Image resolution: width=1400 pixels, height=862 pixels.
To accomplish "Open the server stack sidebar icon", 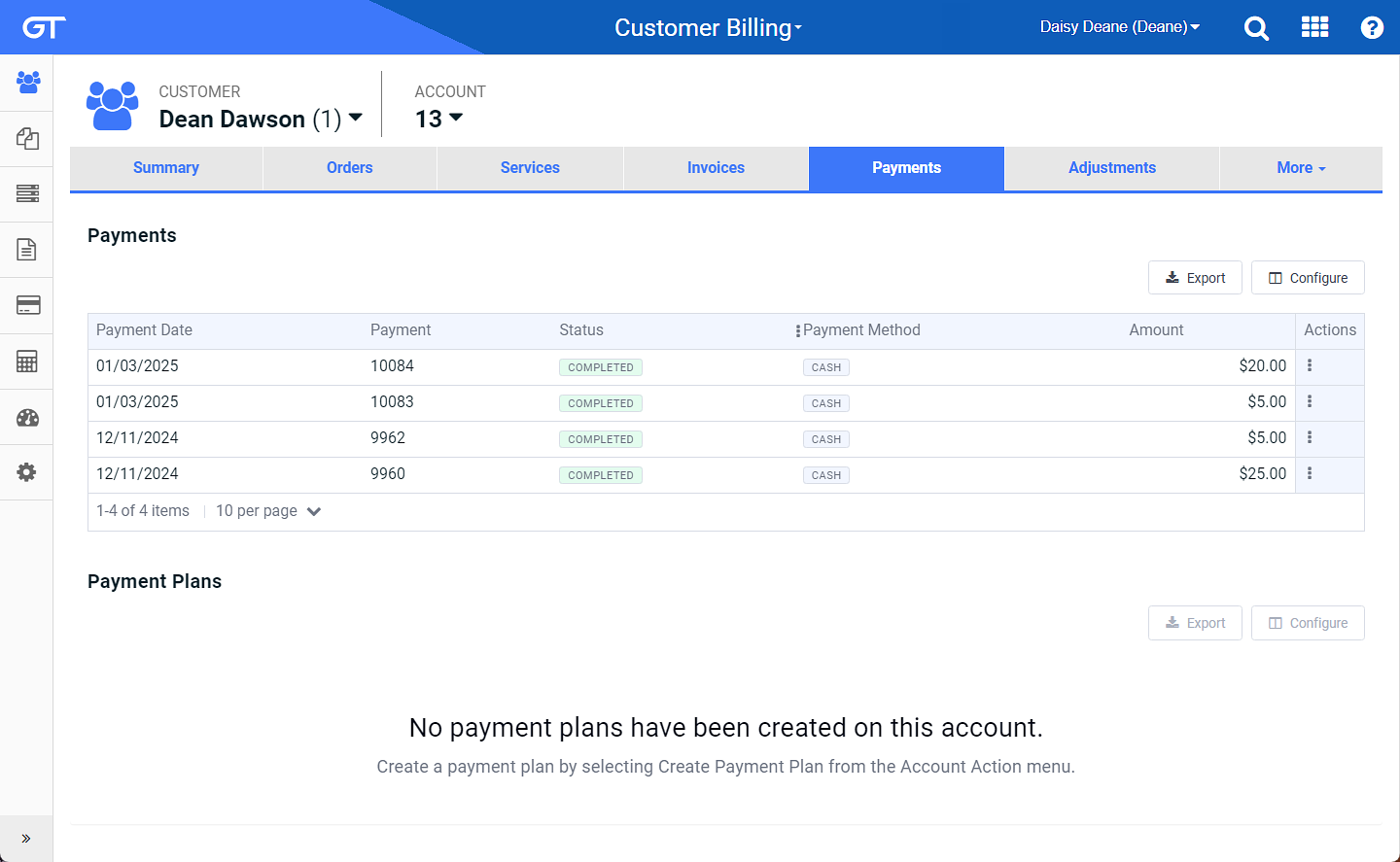I will click(x=27, y=193).
